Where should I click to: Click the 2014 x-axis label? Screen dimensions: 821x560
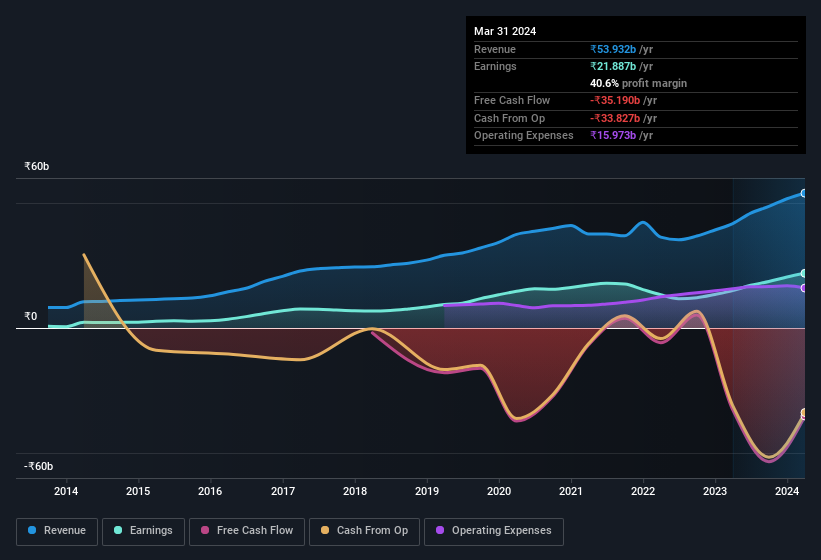coord(66,491)
